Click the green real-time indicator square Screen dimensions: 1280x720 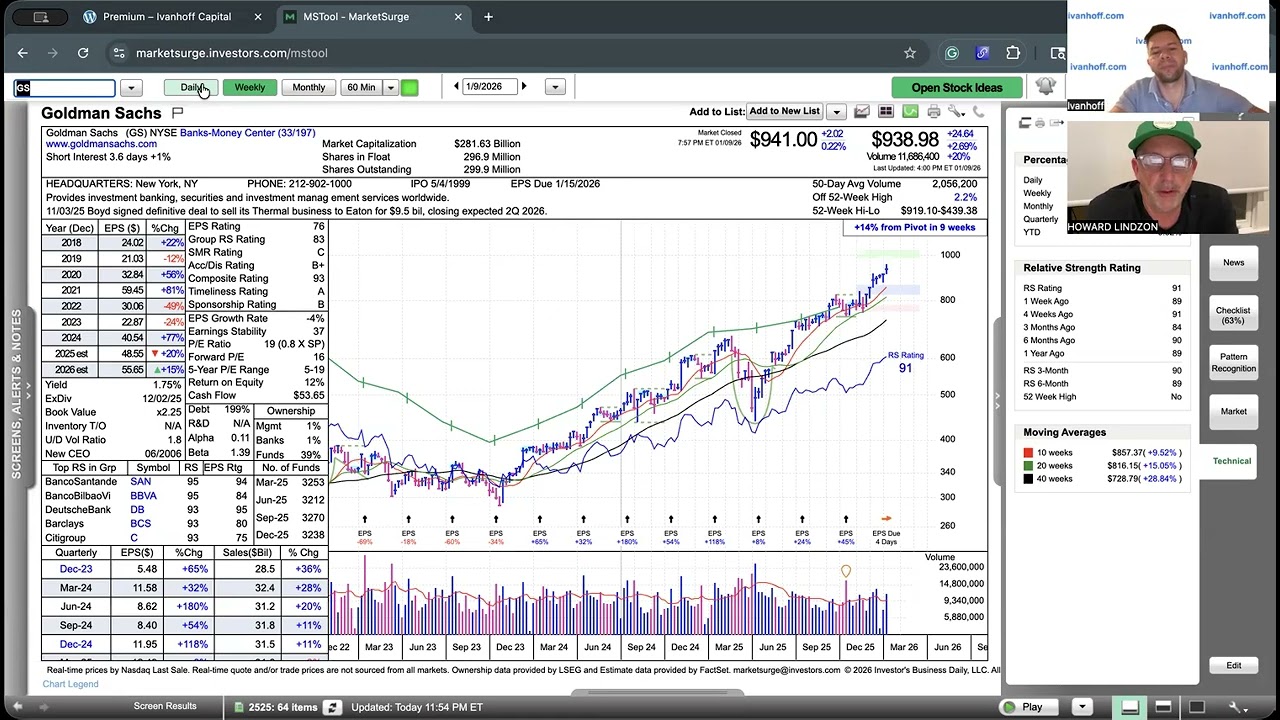(x=409, y=88)
